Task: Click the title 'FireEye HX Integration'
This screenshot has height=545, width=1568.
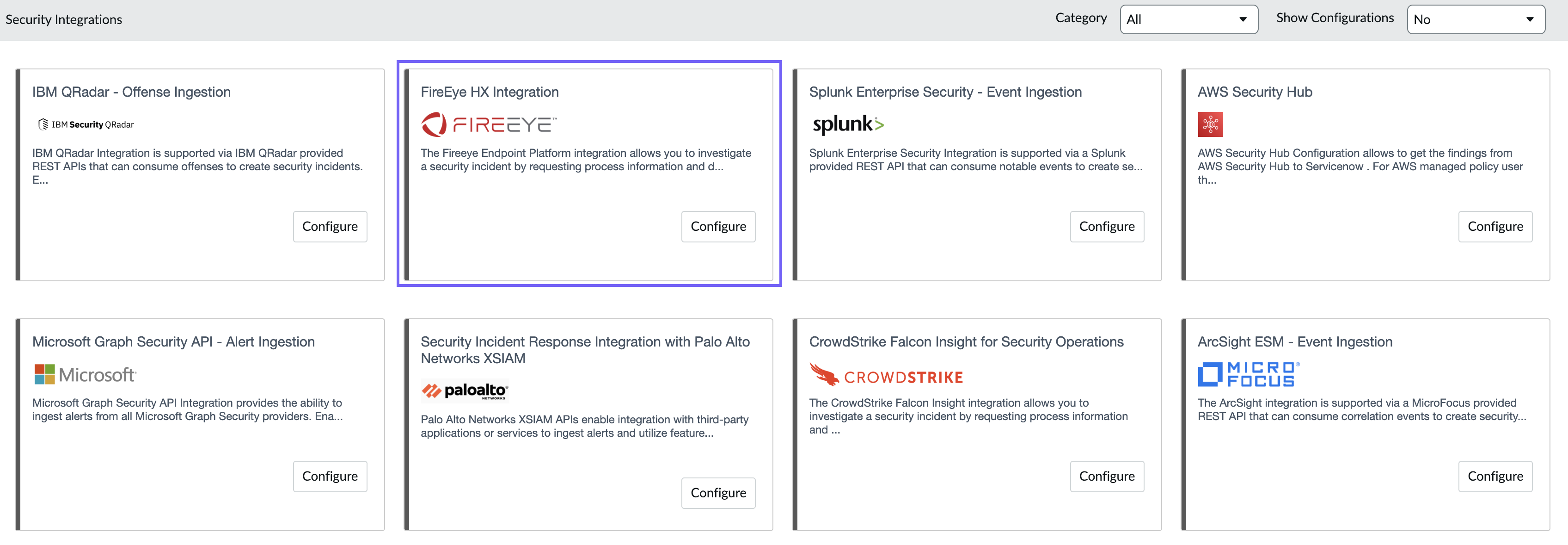Action: click(x=490, y=92)
